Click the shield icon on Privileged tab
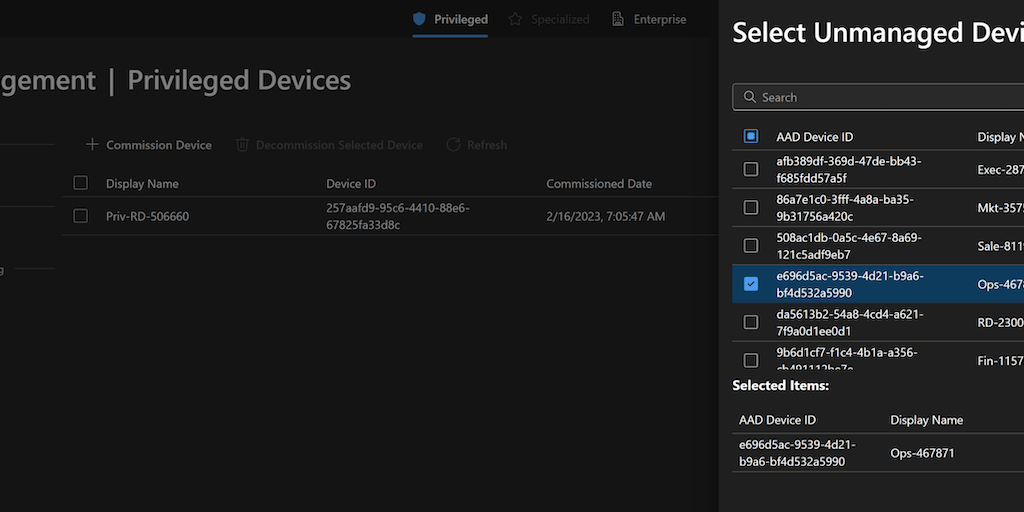 point(420,19)
